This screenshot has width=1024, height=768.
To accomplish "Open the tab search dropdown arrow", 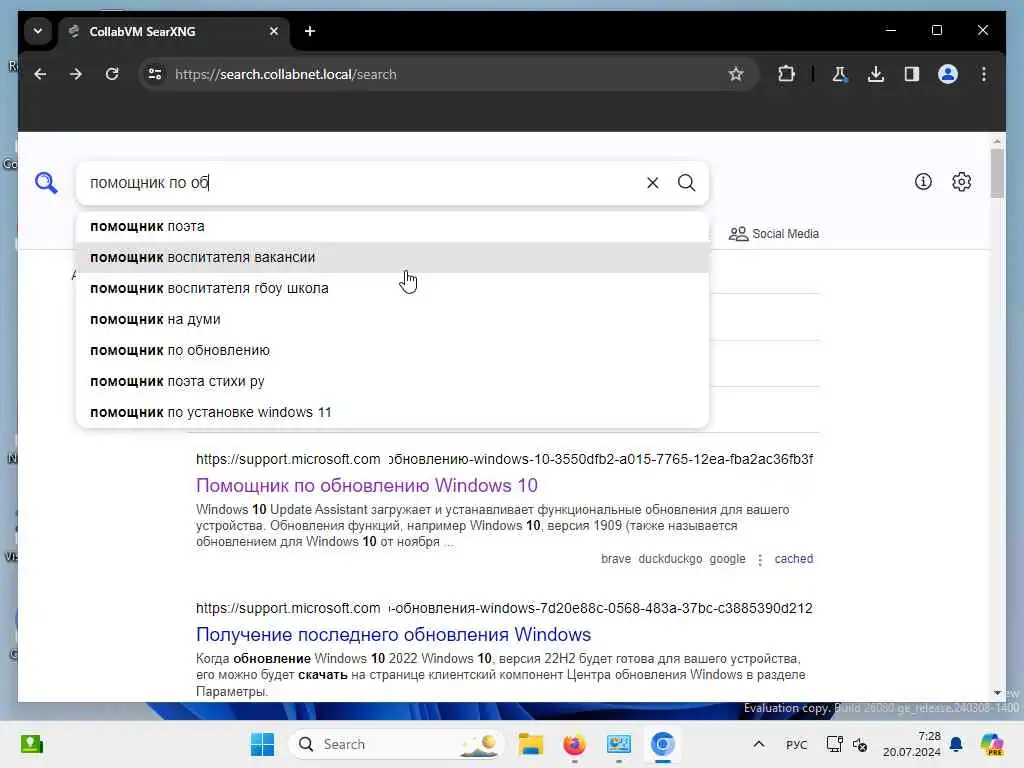I will click(38, 31).
